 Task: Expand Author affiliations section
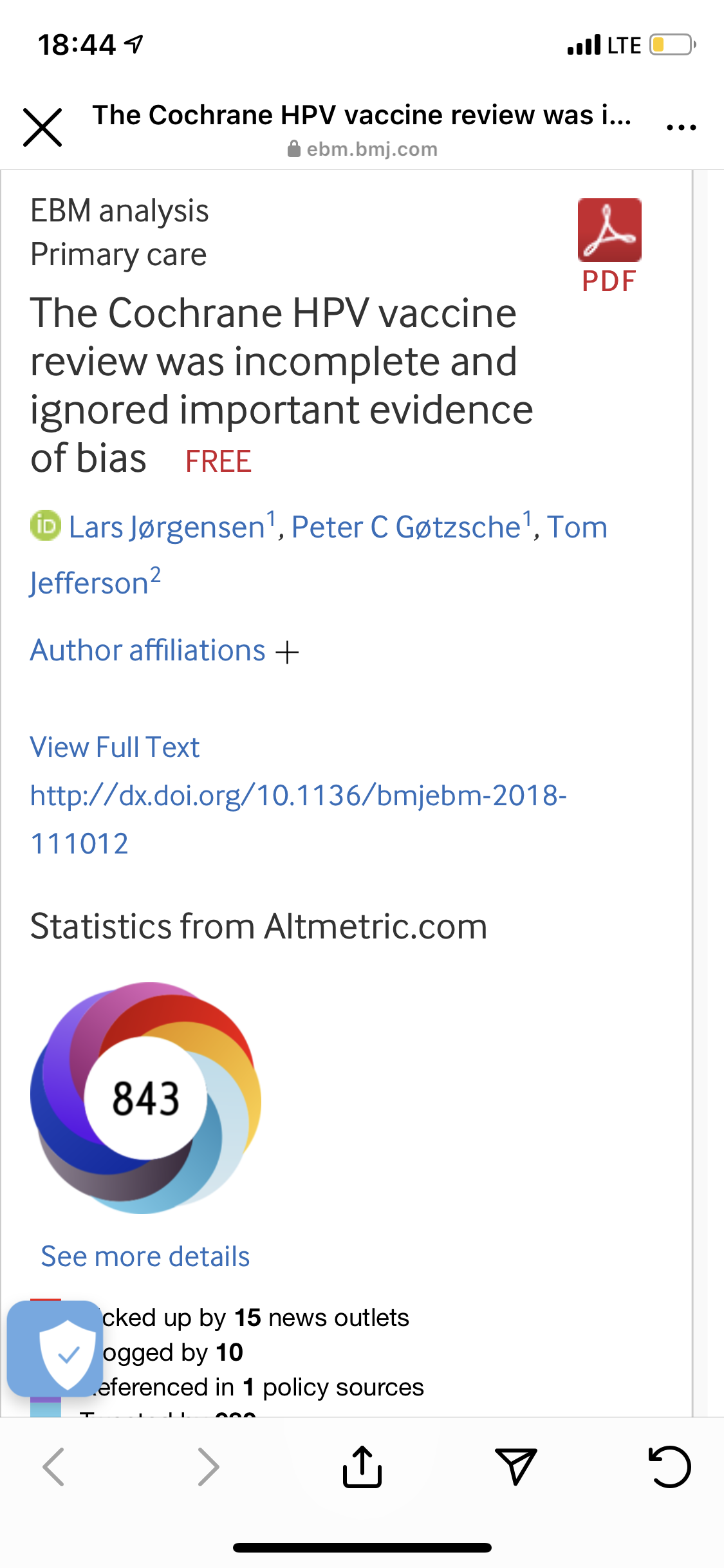click(165, 651)
